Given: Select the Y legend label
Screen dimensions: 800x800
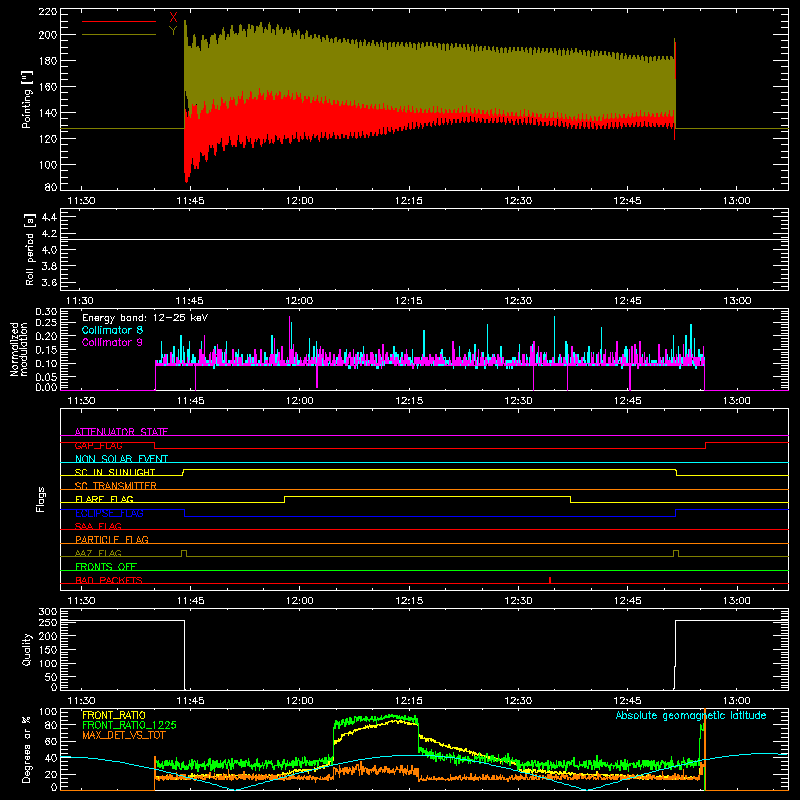Looking at the screenshot, I should pyautogui.click(x=173, y=31).
